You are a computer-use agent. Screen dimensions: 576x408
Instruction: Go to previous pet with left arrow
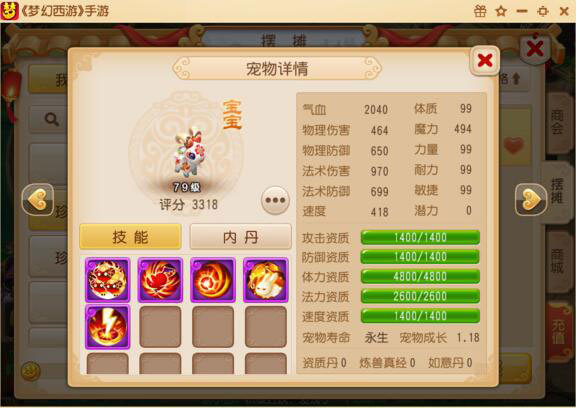pyautogui.click(x=38, y=200)
